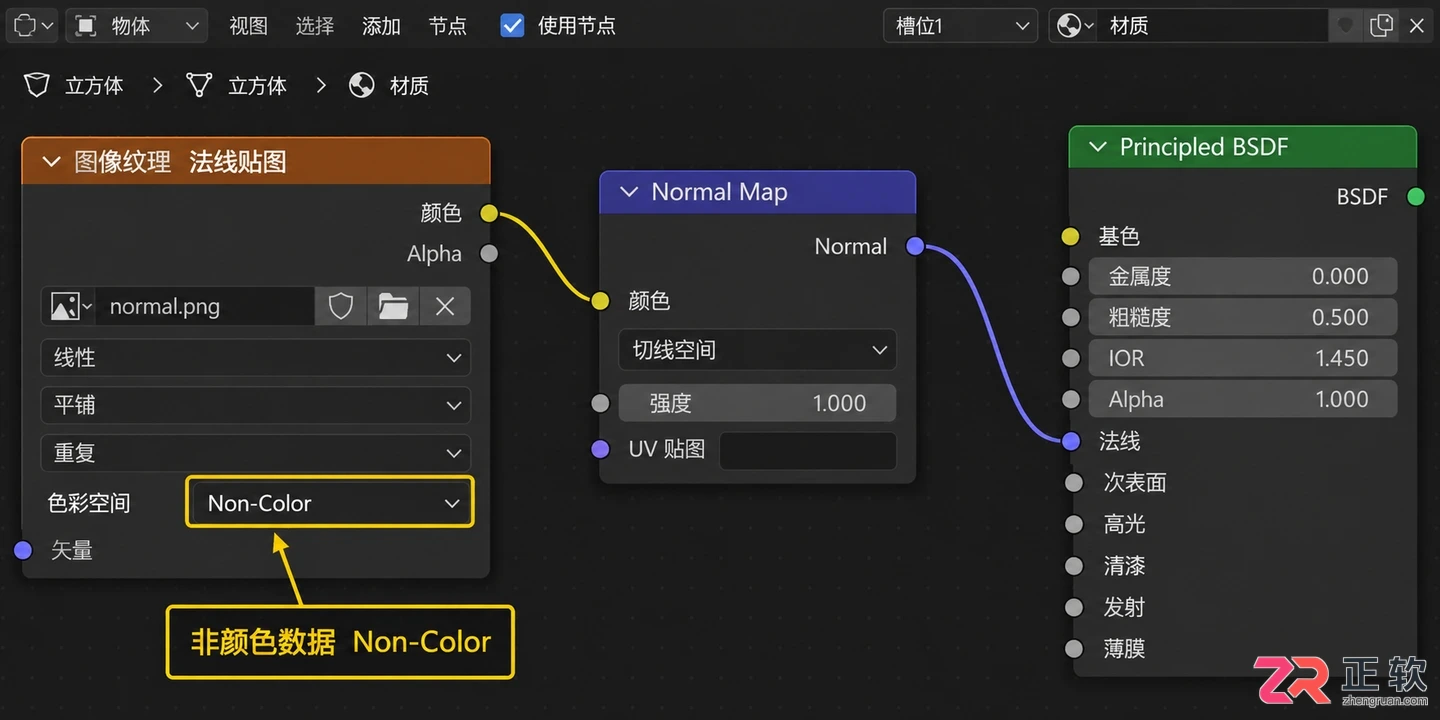Screen dimensions: 1440x720
Task: Open the editor type selector icon
Action: (x=32, y=26)
